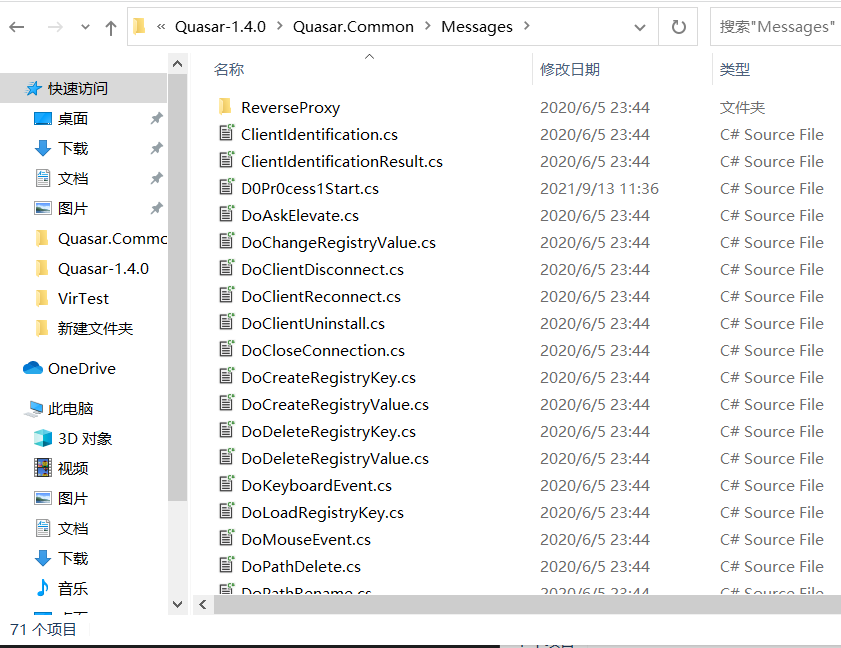Select the DoPathDelete.cs file icon
The height and width of the screenshot is (648, 841).
click(227, 565)
